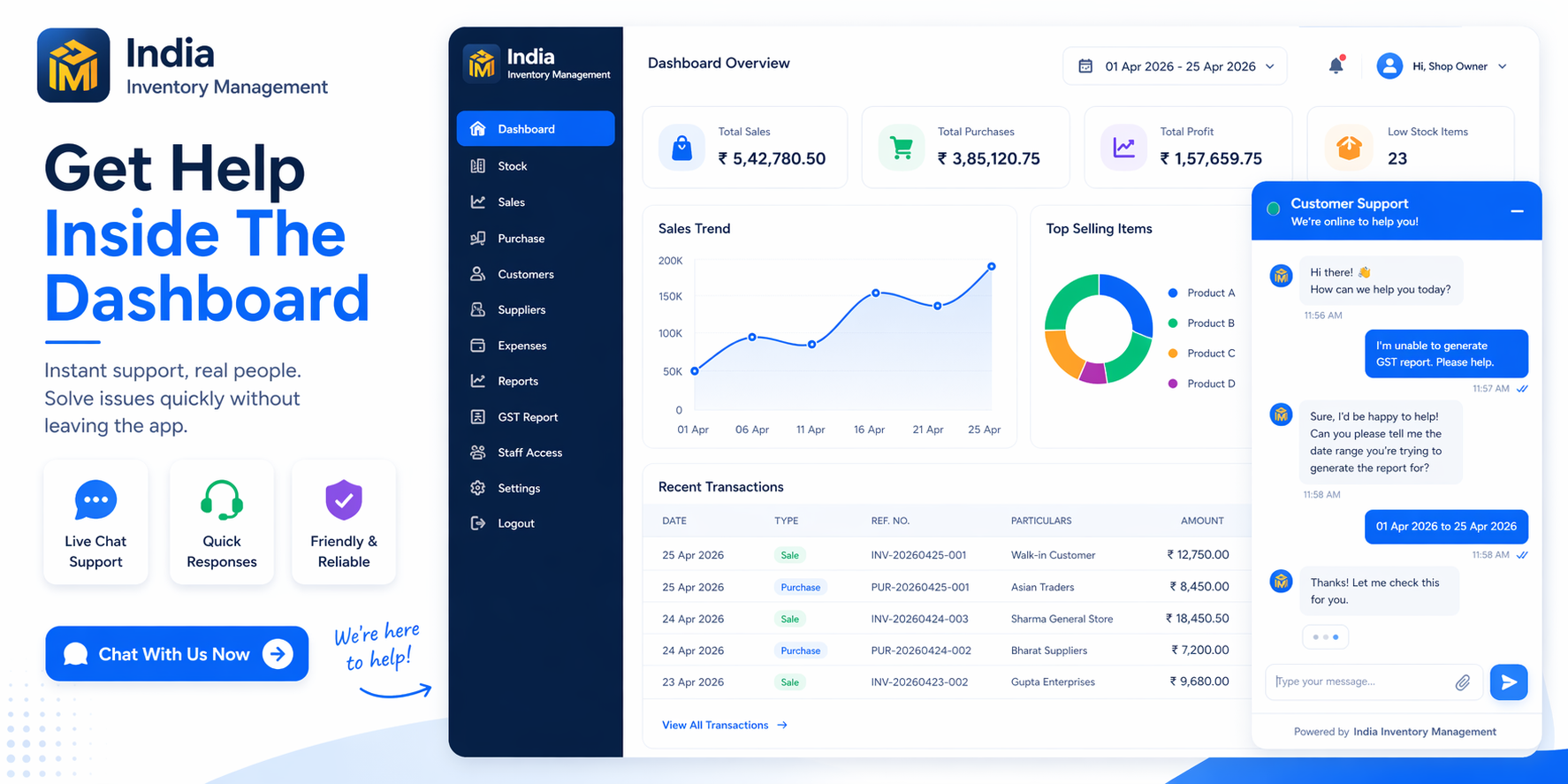Click the support avatar beside 'Hi there!' message
Image resolution: width=1568 pixels, height=784 pixels.
1281,275
